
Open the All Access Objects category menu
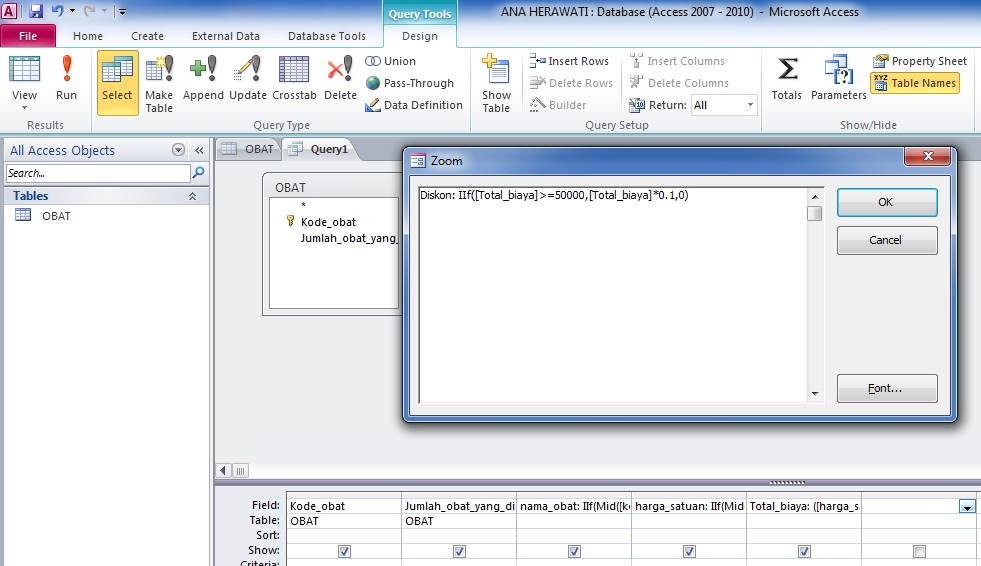178,150
